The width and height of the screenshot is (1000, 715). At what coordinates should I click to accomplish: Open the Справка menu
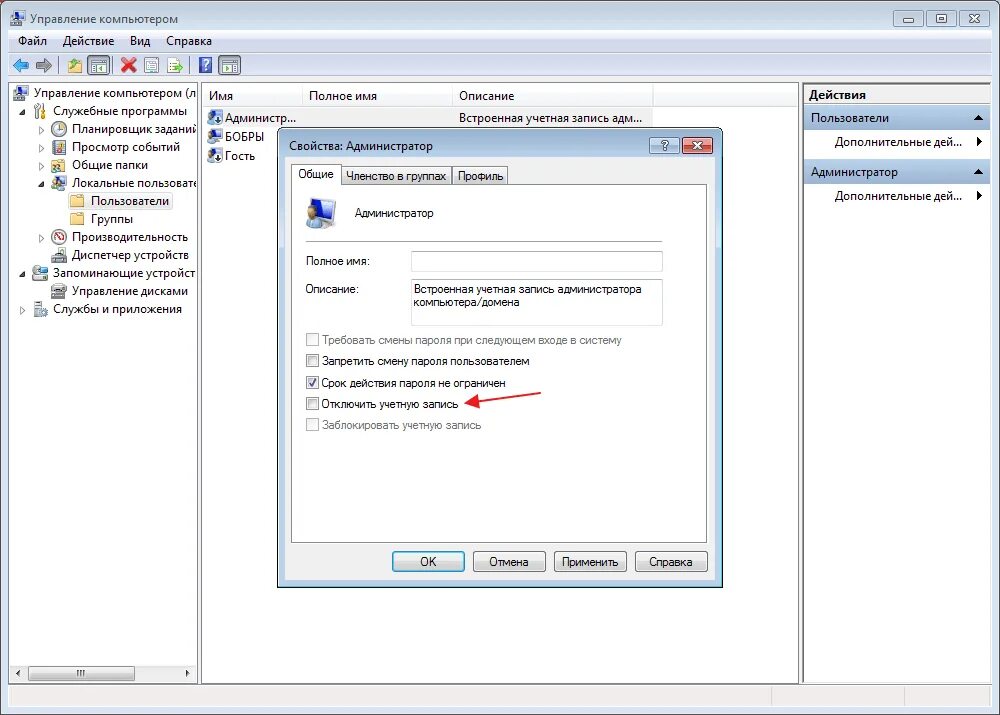coord(188,41)
